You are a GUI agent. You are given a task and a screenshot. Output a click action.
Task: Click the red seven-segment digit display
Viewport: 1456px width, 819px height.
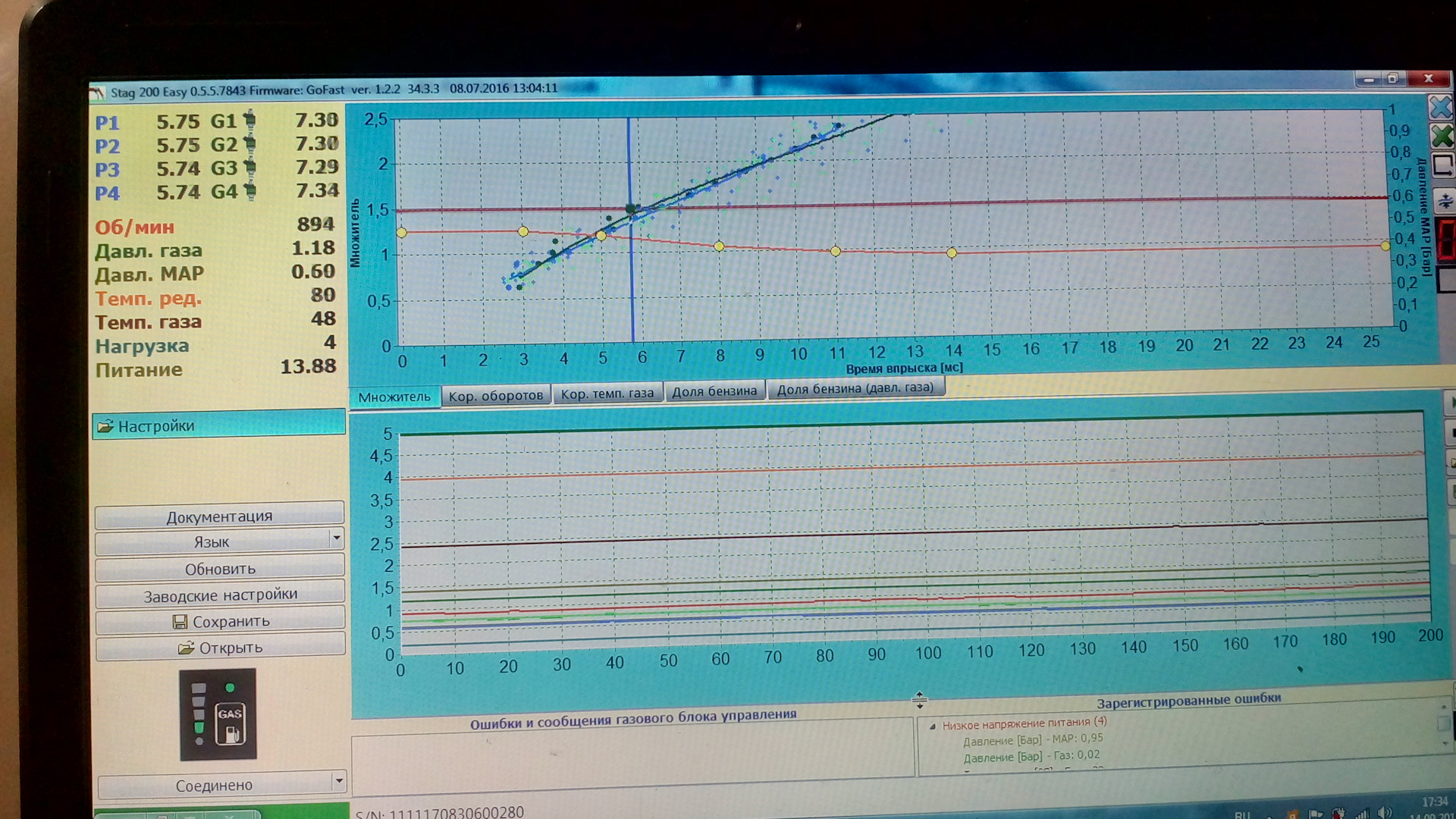coord(1447,239)
